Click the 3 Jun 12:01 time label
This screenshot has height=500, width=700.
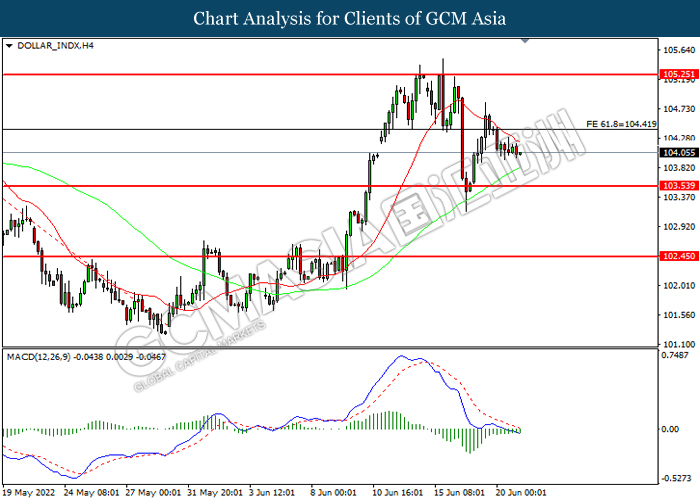pos(272,492)
